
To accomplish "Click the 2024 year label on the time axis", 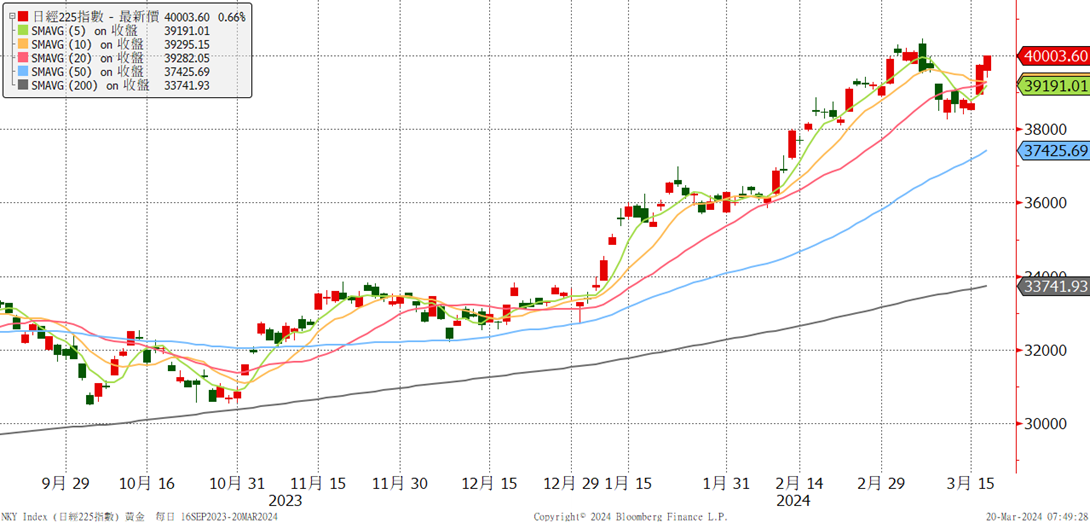I will point(792,500).
